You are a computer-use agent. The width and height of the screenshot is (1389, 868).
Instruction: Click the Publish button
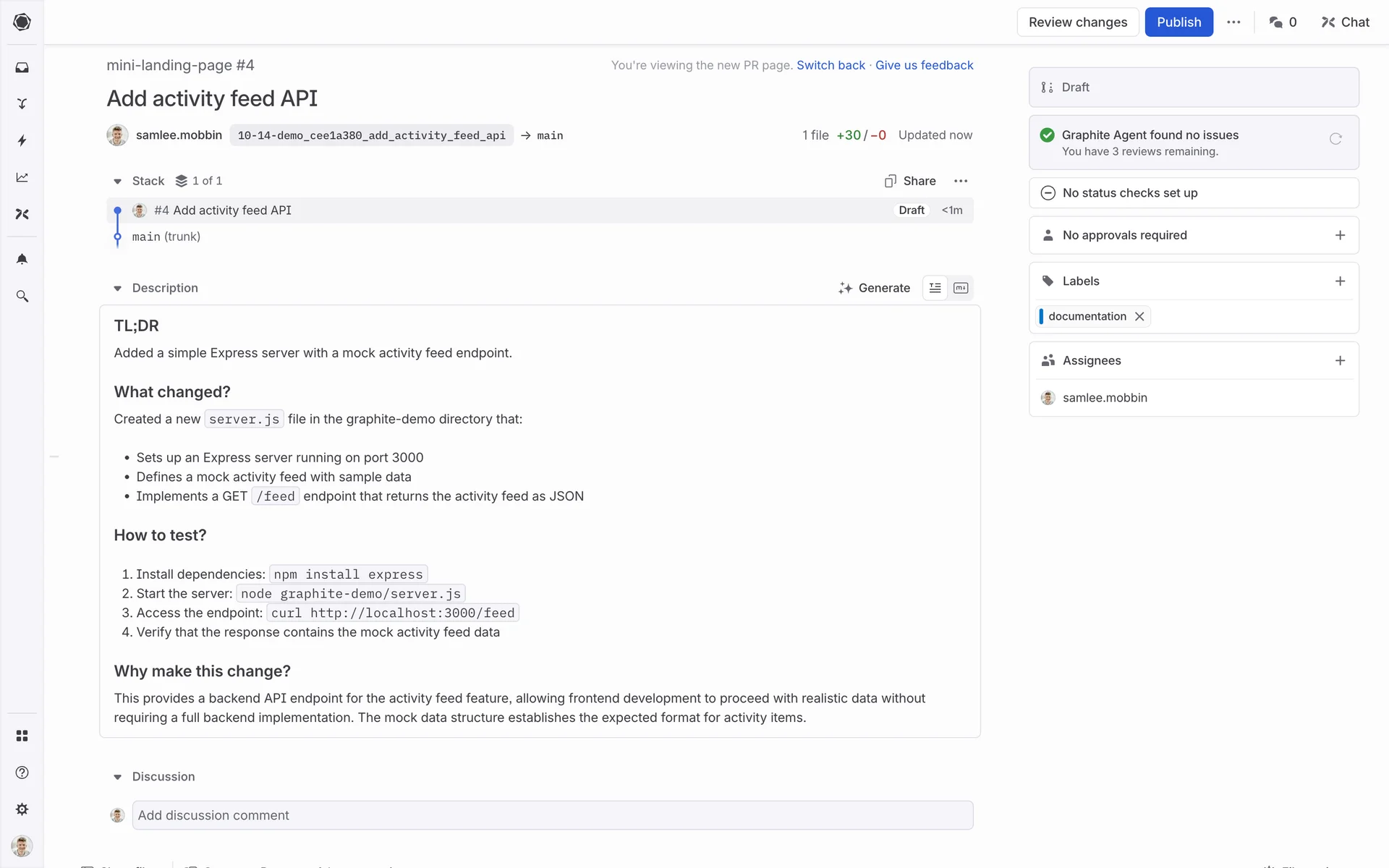[x=1178, y=22]
